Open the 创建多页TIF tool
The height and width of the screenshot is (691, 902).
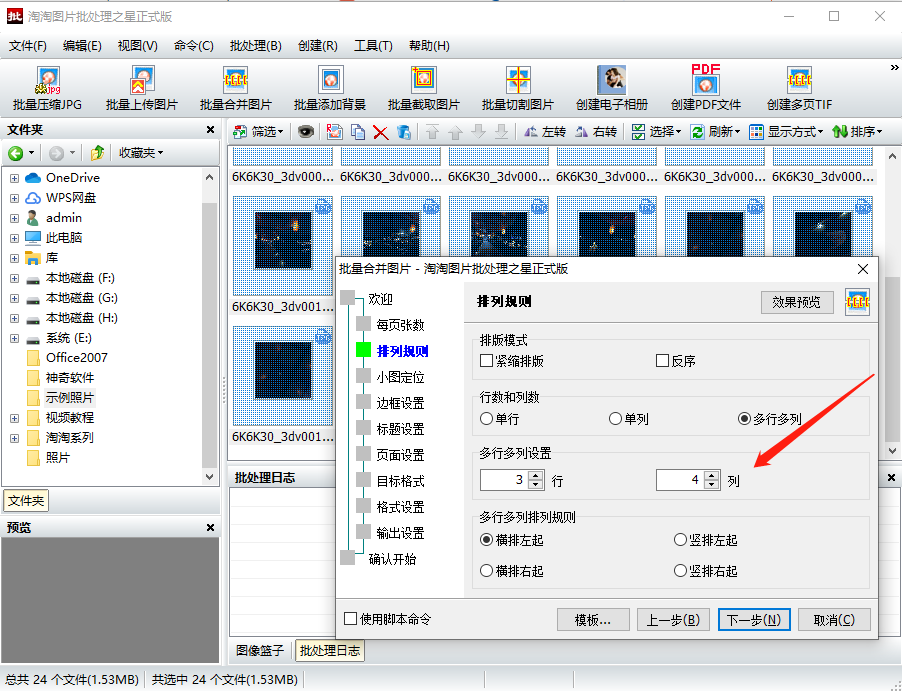[799, 88]
